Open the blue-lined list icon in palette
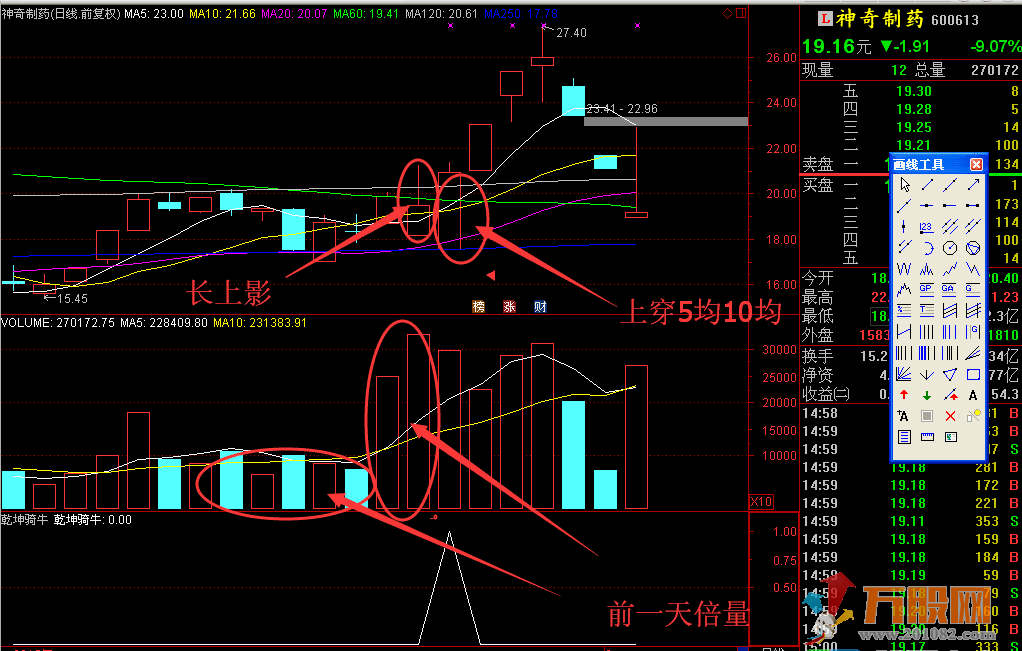This screenshot has width=1022, height=651. coord(904,437)
